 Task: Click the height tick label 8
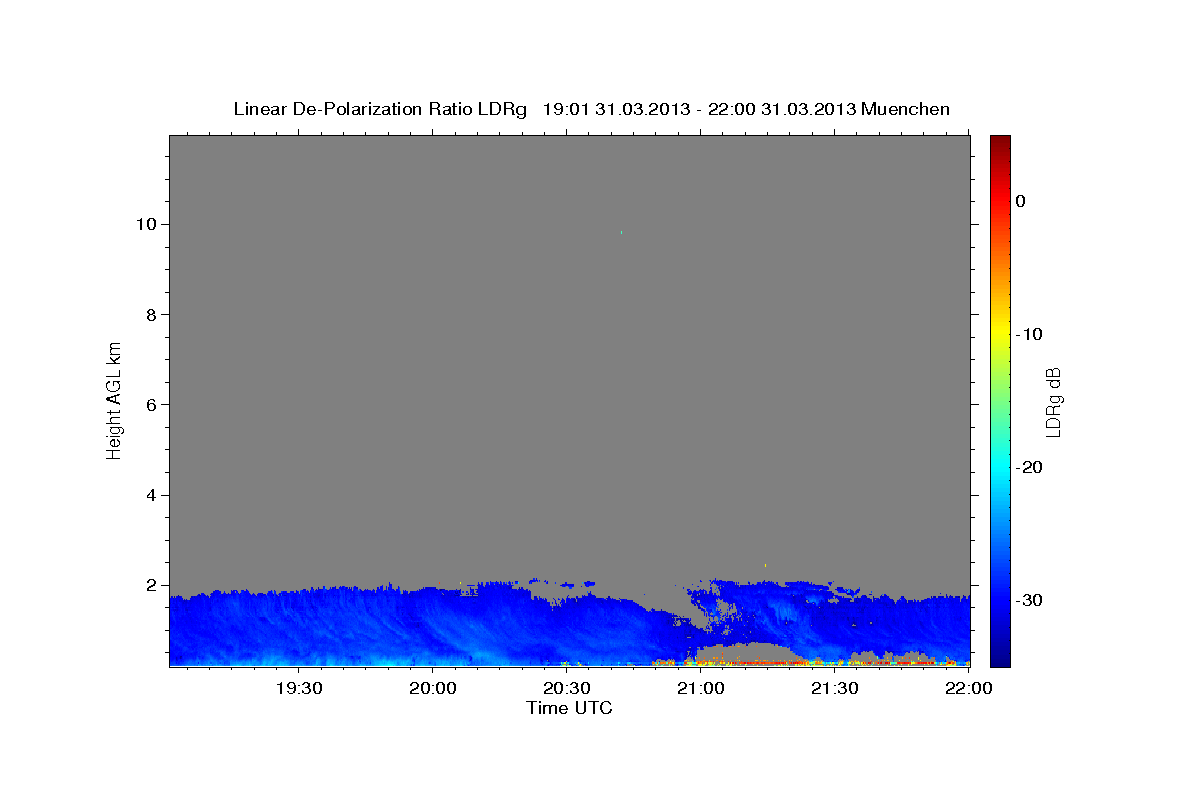pos(153,314)
